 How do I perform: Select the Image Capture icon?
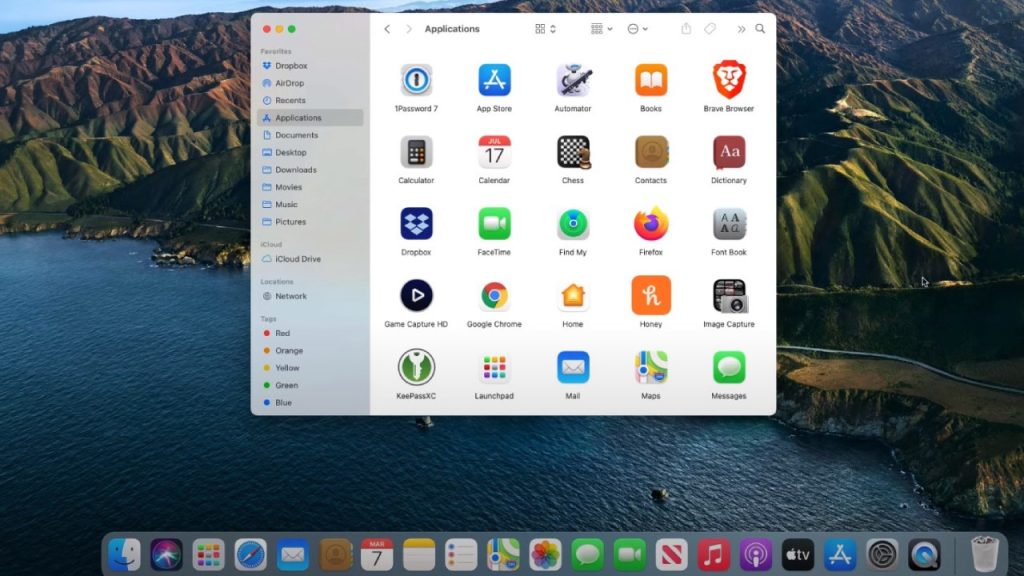click(729, 296)
